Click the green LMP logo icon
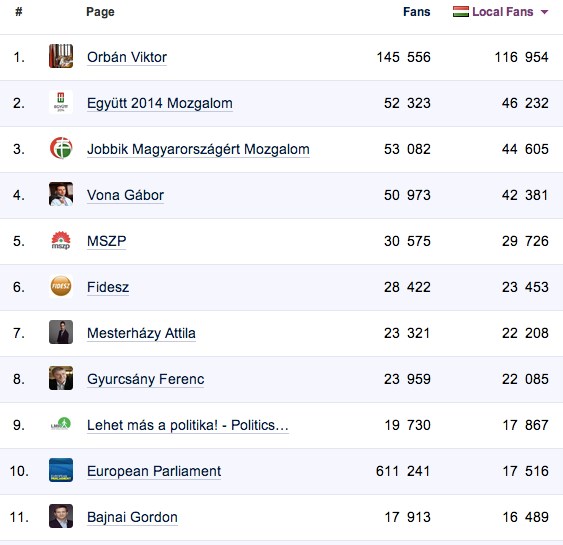 point(61,424)
